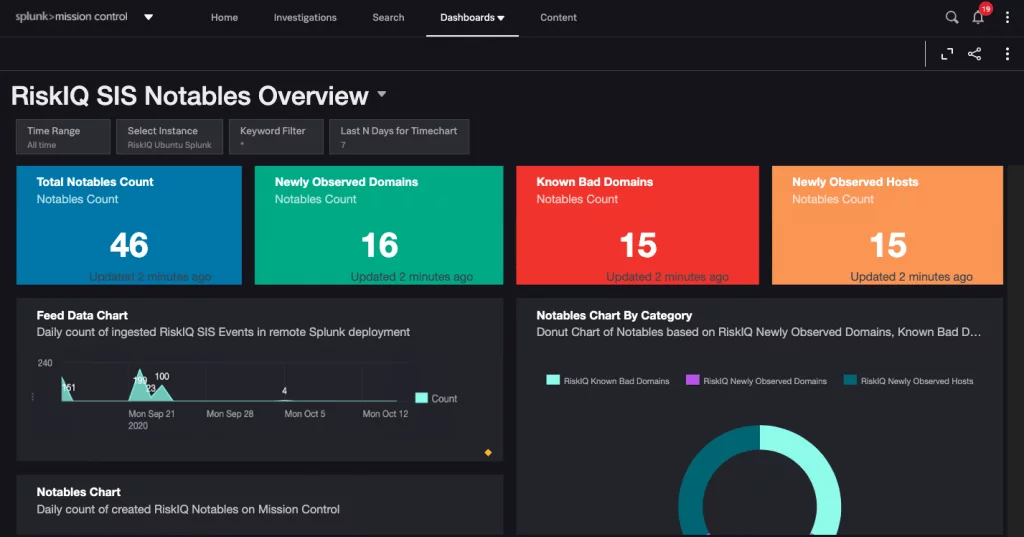The image size is (1024, 537).
Task: Open Dashboards dropdown menu
Action: [472, 18]
